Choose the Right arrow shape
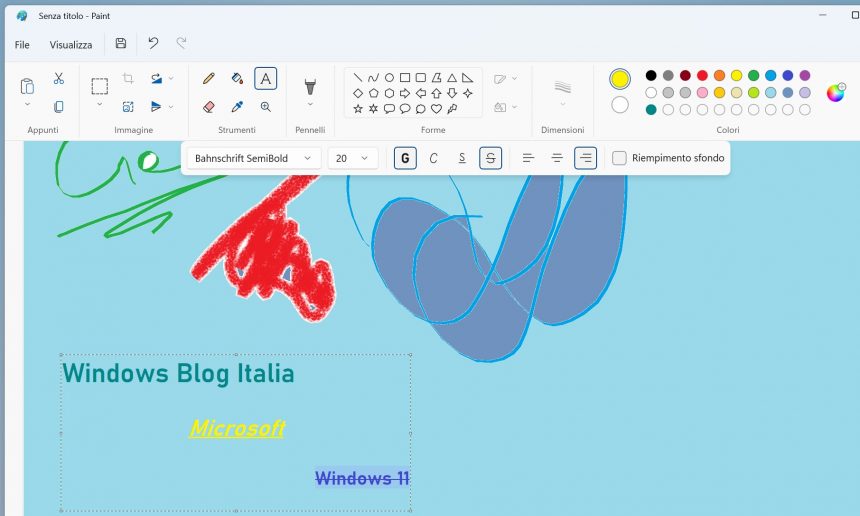The width and height of the screenshot is (860, 516). tap(405, 93)
